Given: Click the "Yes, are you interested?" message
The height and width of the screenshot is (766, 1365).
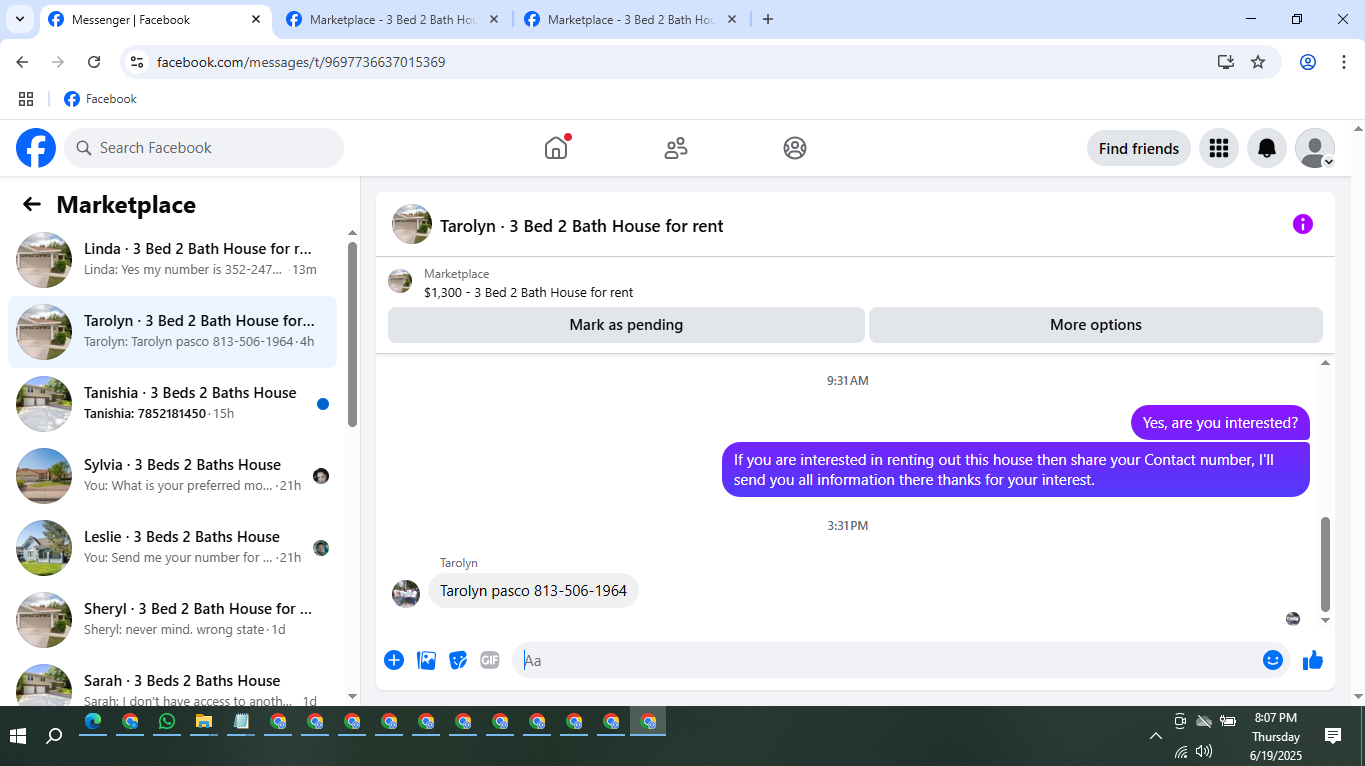Looking at the screenshot, I should point(1220,423).
